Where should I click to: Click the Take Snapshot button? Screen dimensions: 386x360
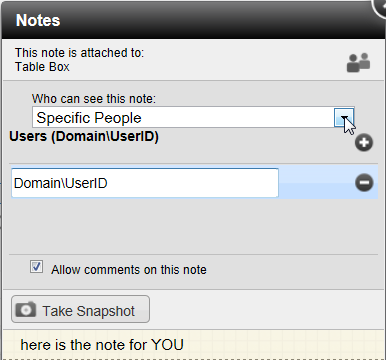click(x=80, y=309)
